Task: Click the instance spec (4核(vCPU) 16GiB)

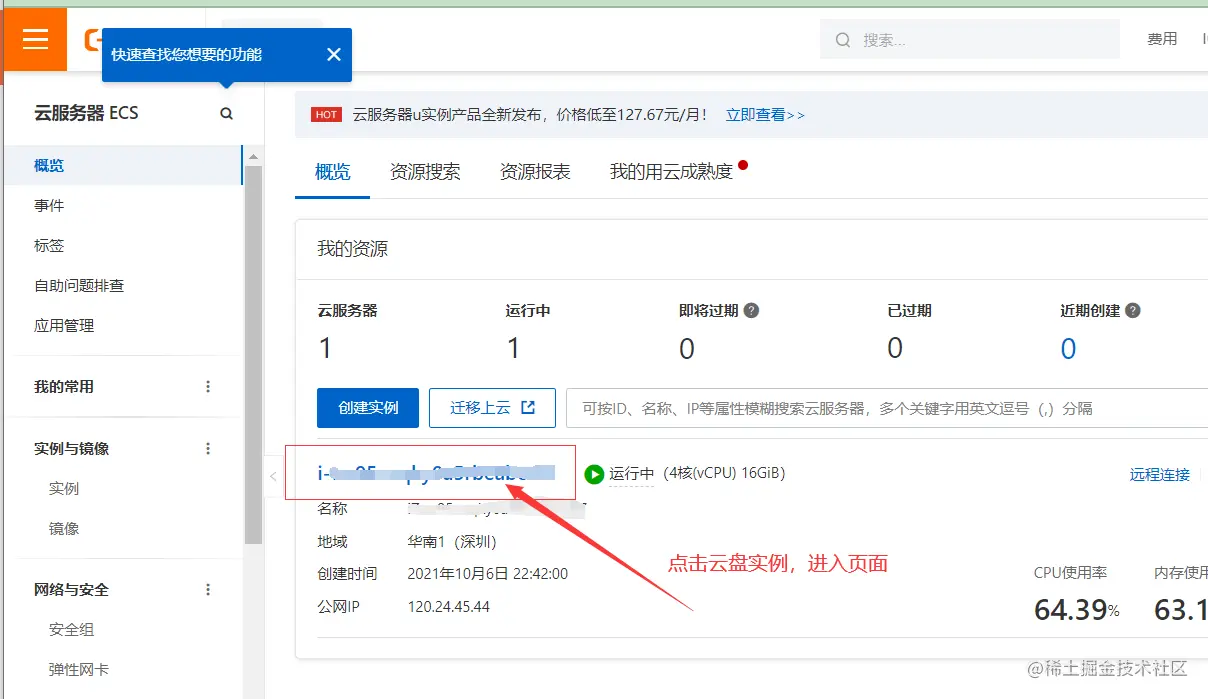Action: [x=724, y=474]
